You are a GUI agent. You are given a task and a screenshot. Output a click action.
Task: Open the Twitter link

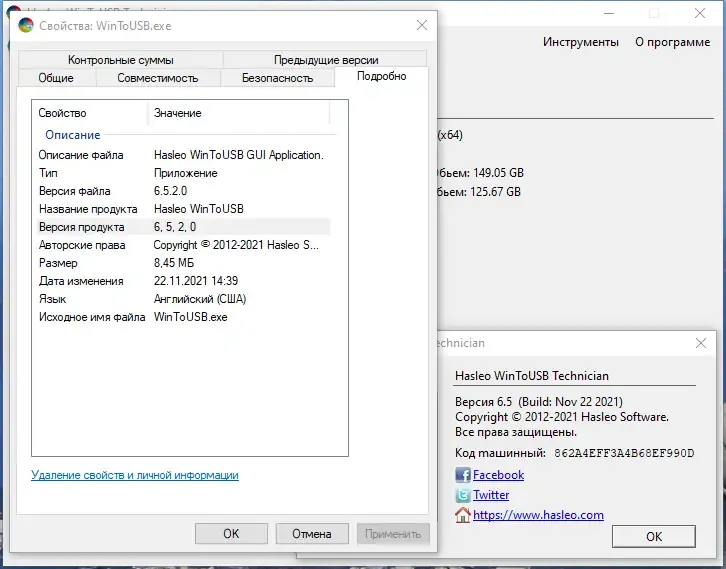click(491, 495)
